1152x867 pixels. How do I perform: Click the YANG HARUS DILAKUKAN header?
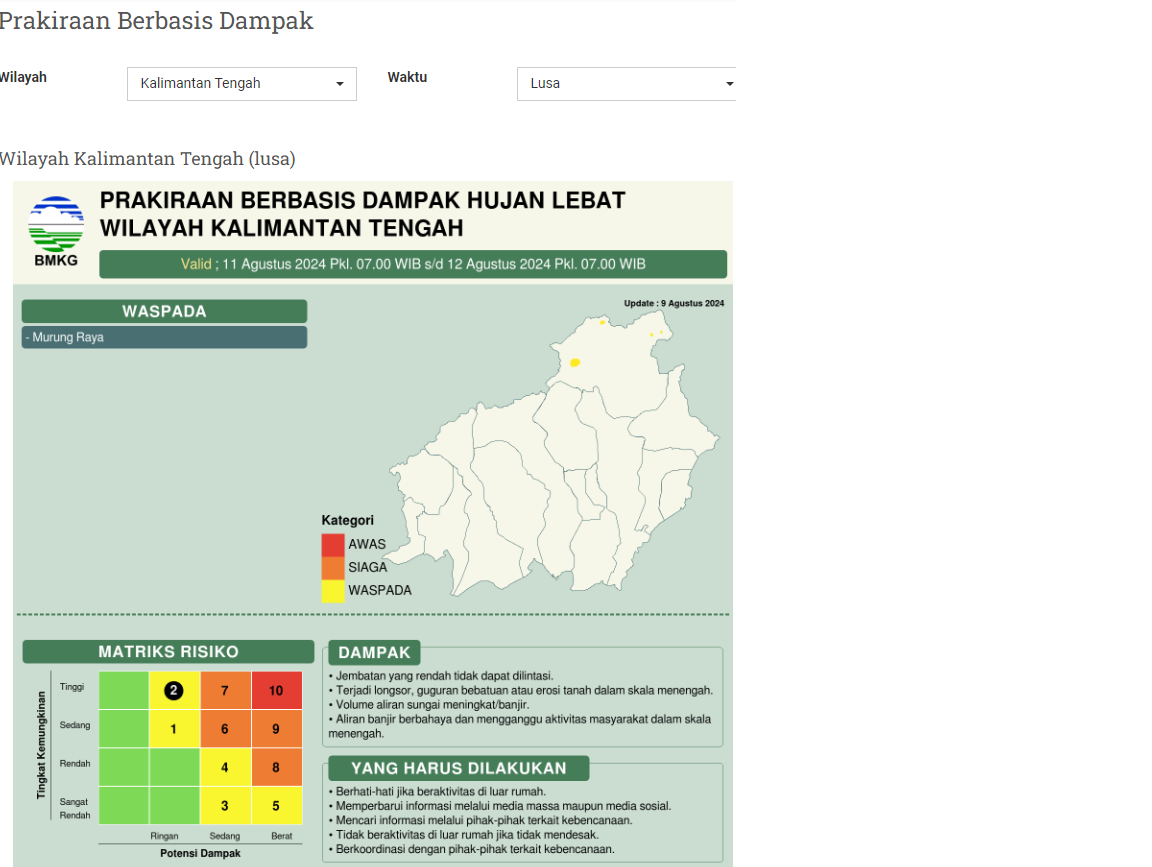pos(458,769)
